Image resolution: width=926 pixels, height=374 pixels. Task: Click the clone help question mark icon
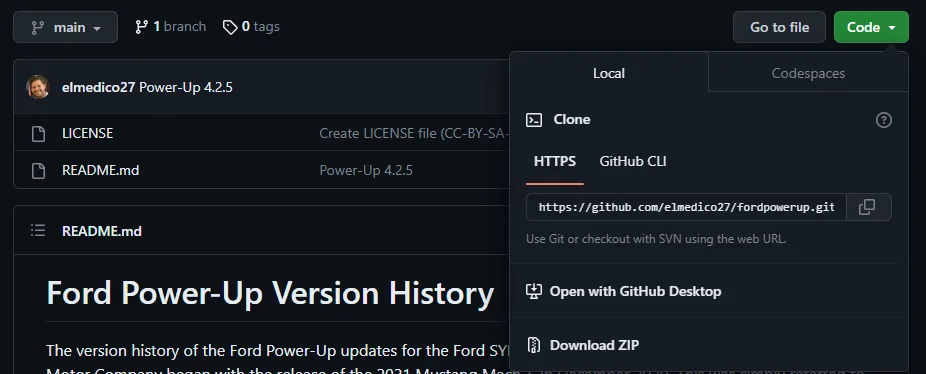click(x=883, y=120)
